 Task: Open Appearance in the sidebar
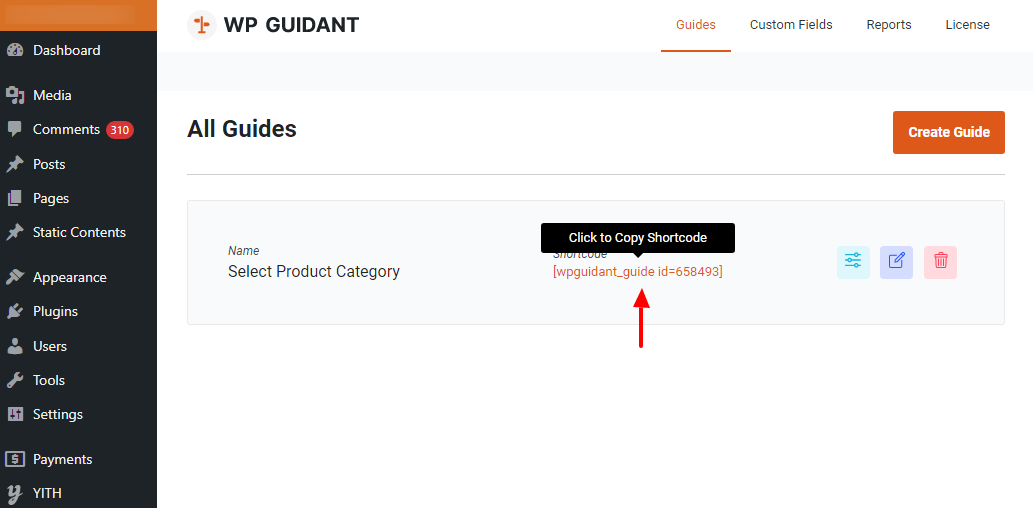tap(69, 277)
